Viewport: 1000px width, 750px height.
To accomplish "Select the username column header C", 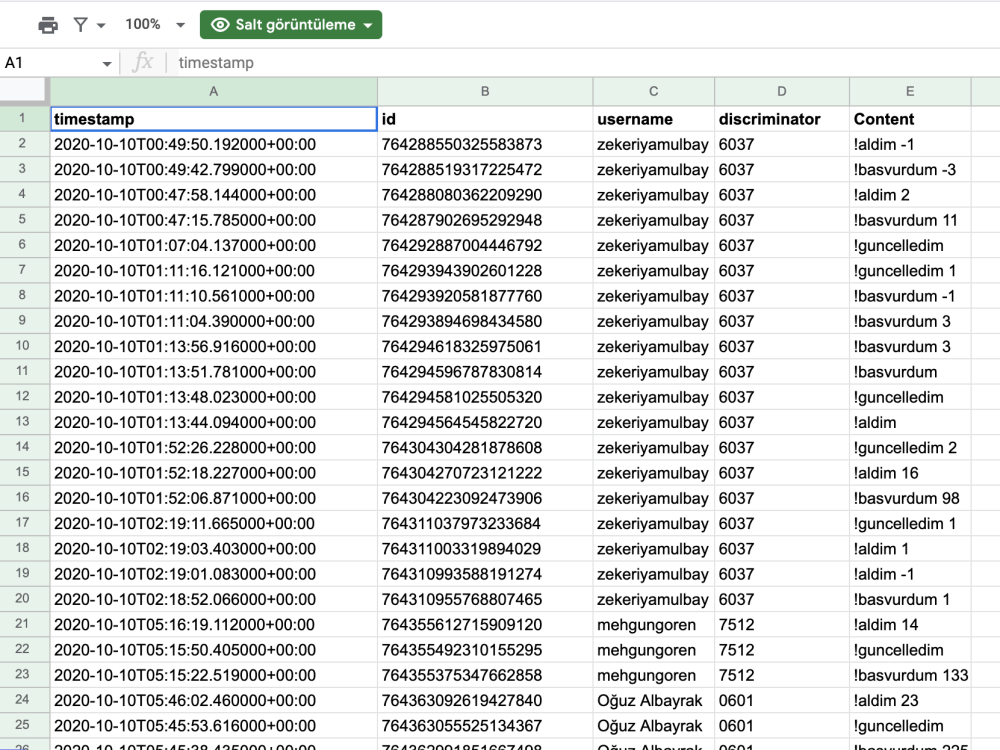I will tap(654, 91).
